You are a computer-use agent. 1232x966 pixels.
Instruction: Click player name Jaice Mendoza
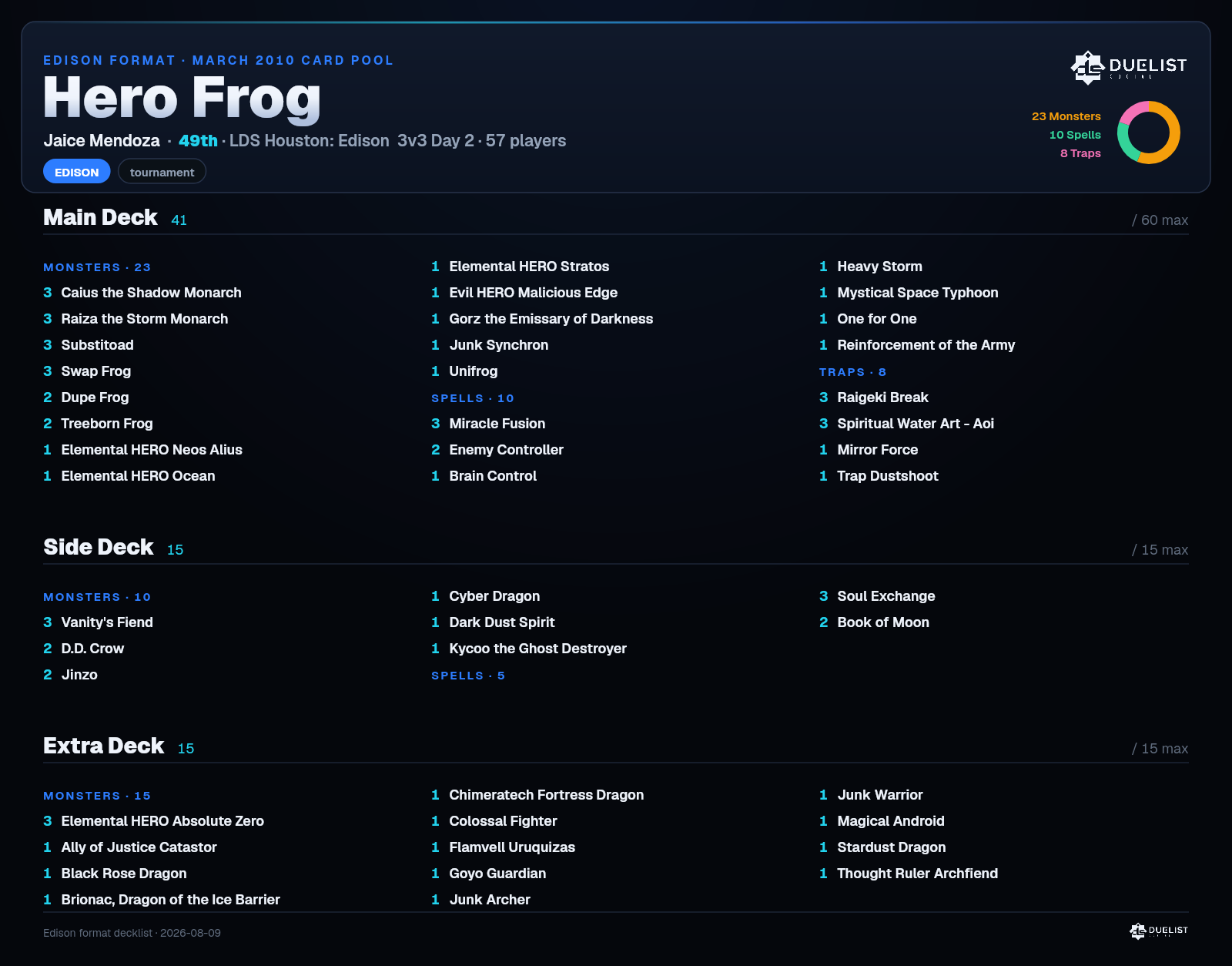tap(102, 140)
